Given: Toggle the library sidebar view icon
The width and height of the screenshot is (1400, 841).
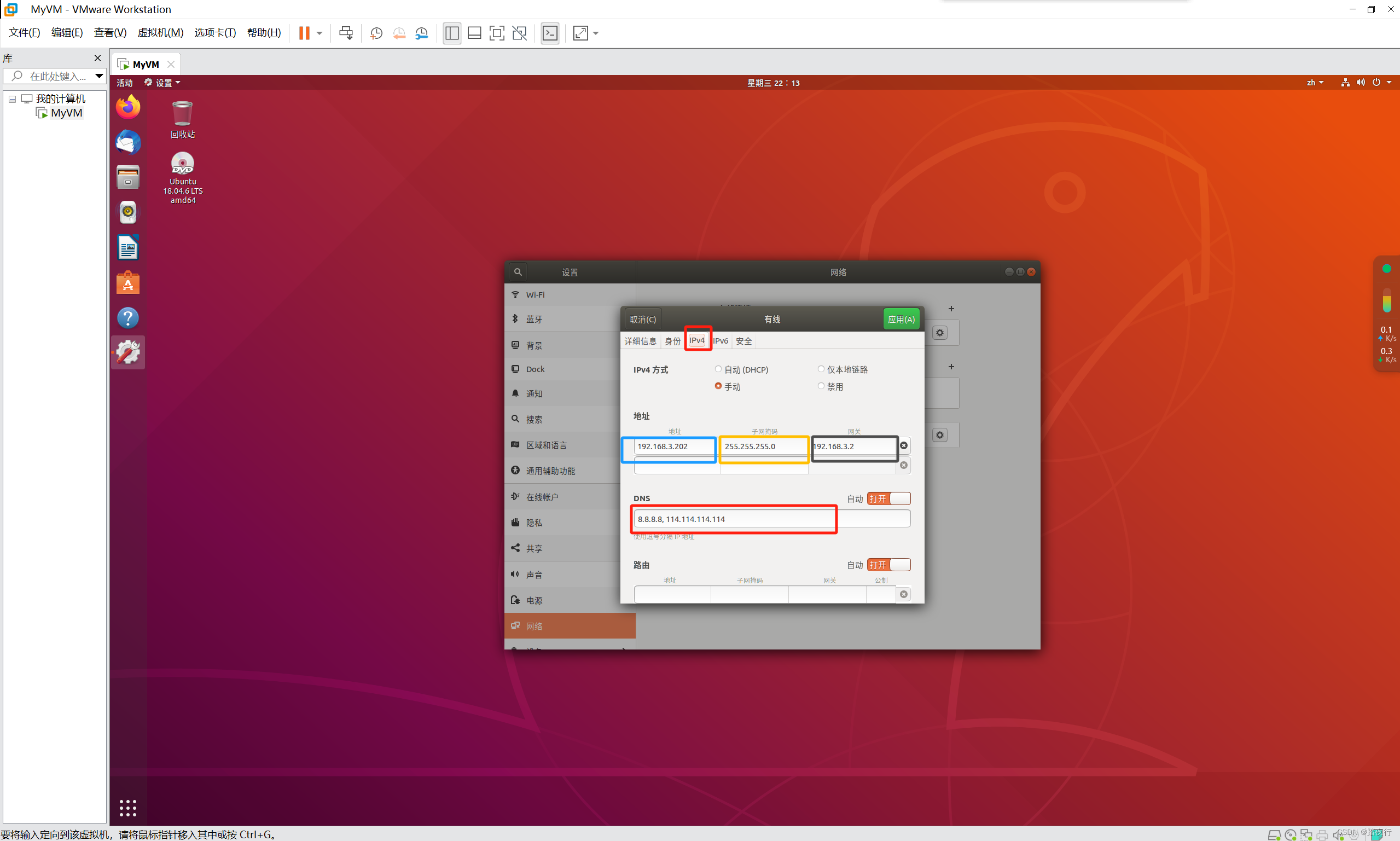Looking at the screenshot, I should coord(451,33).
